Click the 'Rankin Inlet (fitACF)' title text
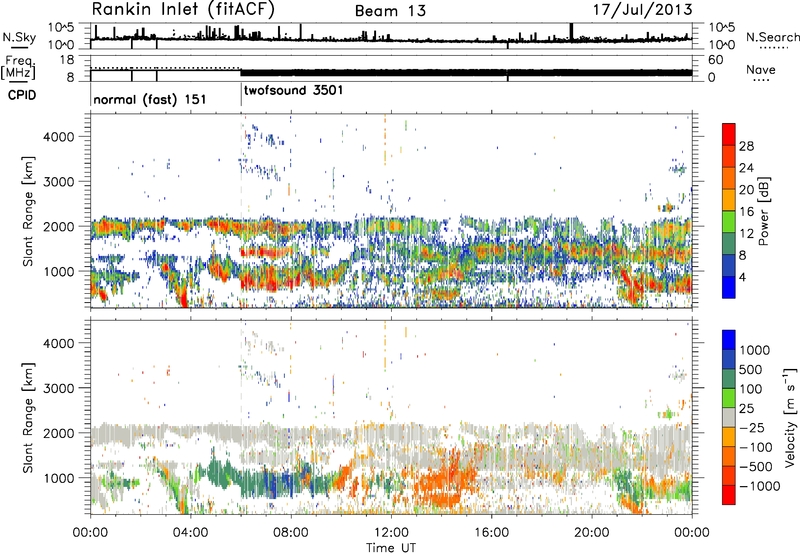This screenshot has height=554, width=800. [183, 9]
